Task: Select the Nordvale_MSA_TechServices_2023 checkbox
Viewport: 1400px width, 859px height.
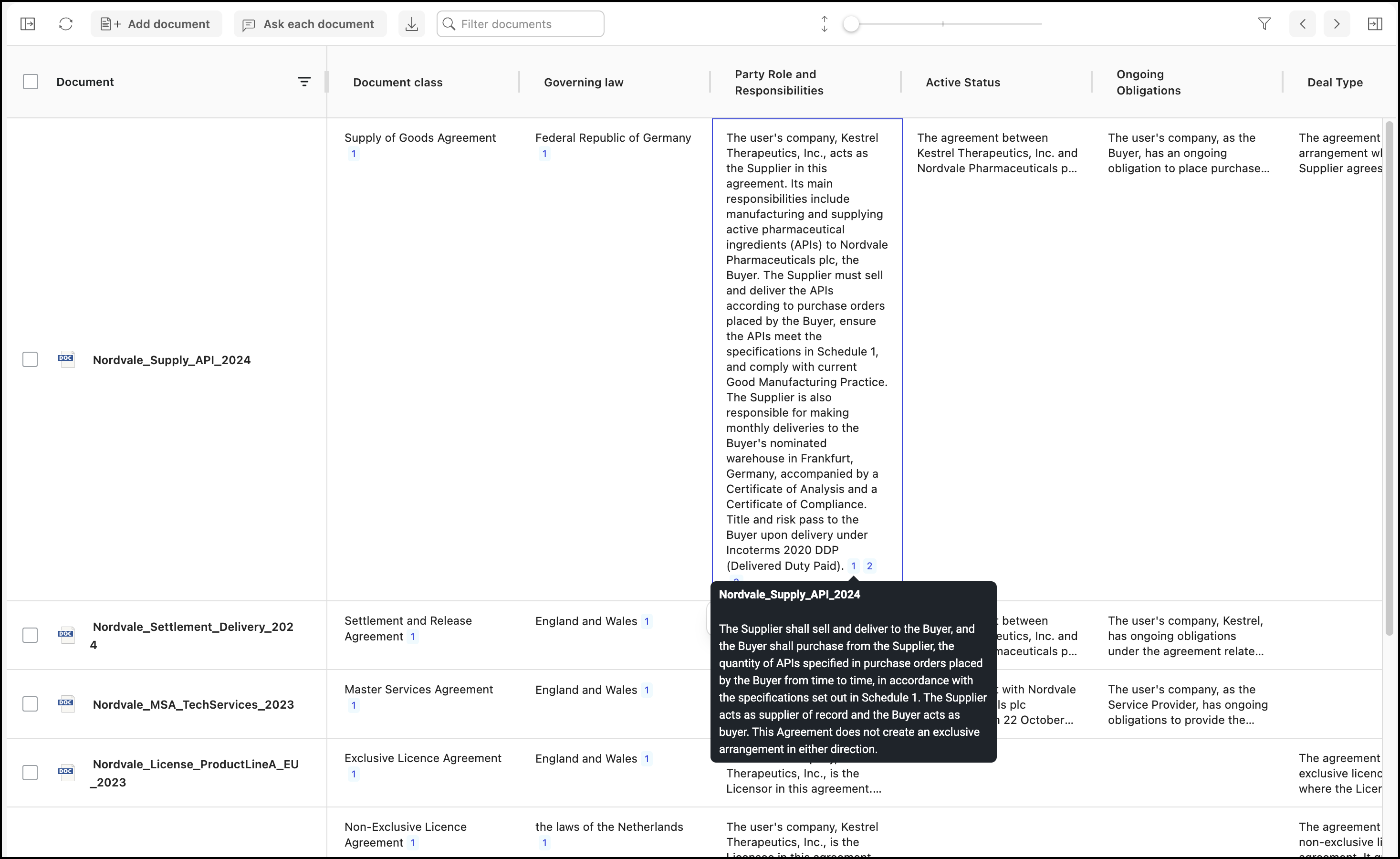Action: coord(30,704)
